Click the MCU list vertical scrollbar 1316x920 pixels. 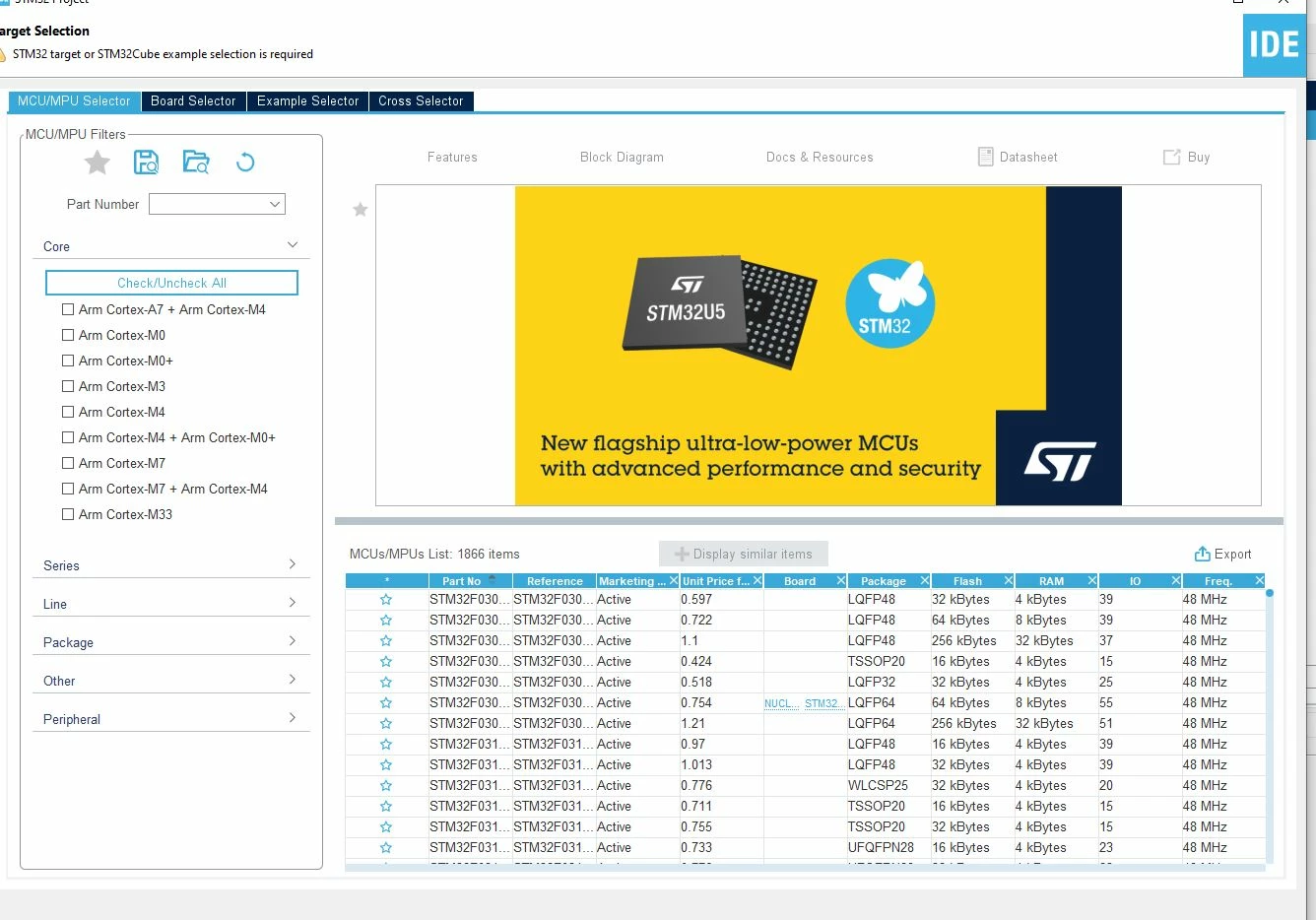[1270, 725]
